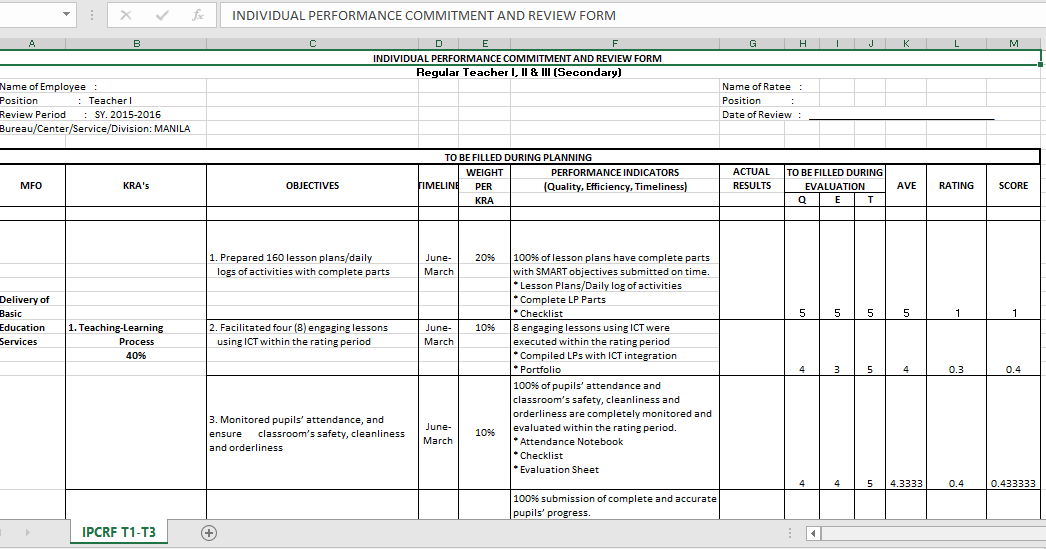Click sheet tab next navigation arrow

pyautogui.click(x=27, y=532)
